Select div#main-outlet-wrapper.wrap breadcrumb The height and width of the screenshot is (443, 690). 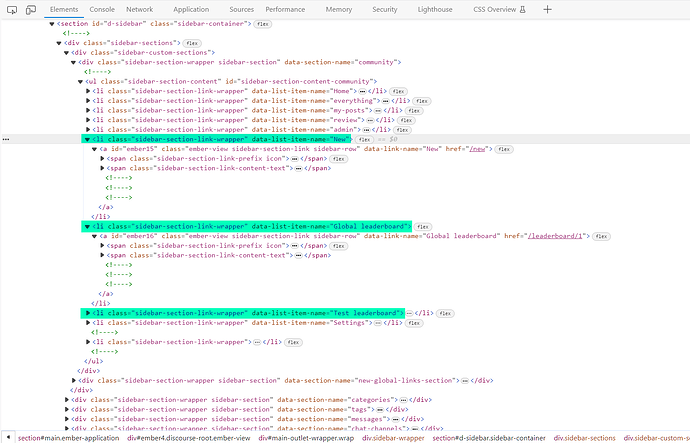[306, 438]
